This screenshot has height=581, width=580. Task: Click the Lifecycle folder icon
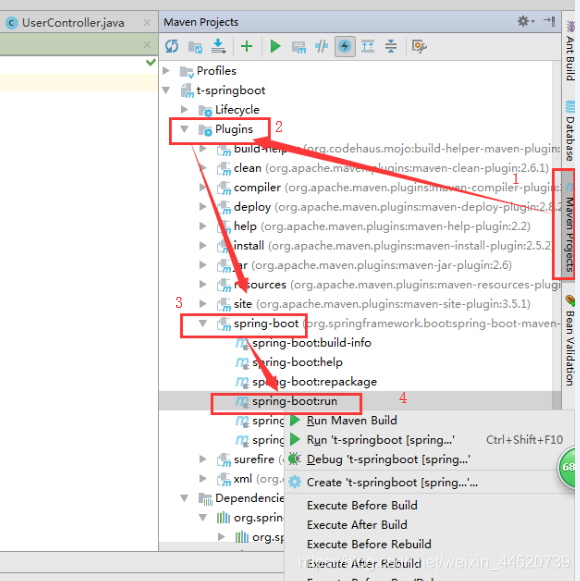(205, 110)
